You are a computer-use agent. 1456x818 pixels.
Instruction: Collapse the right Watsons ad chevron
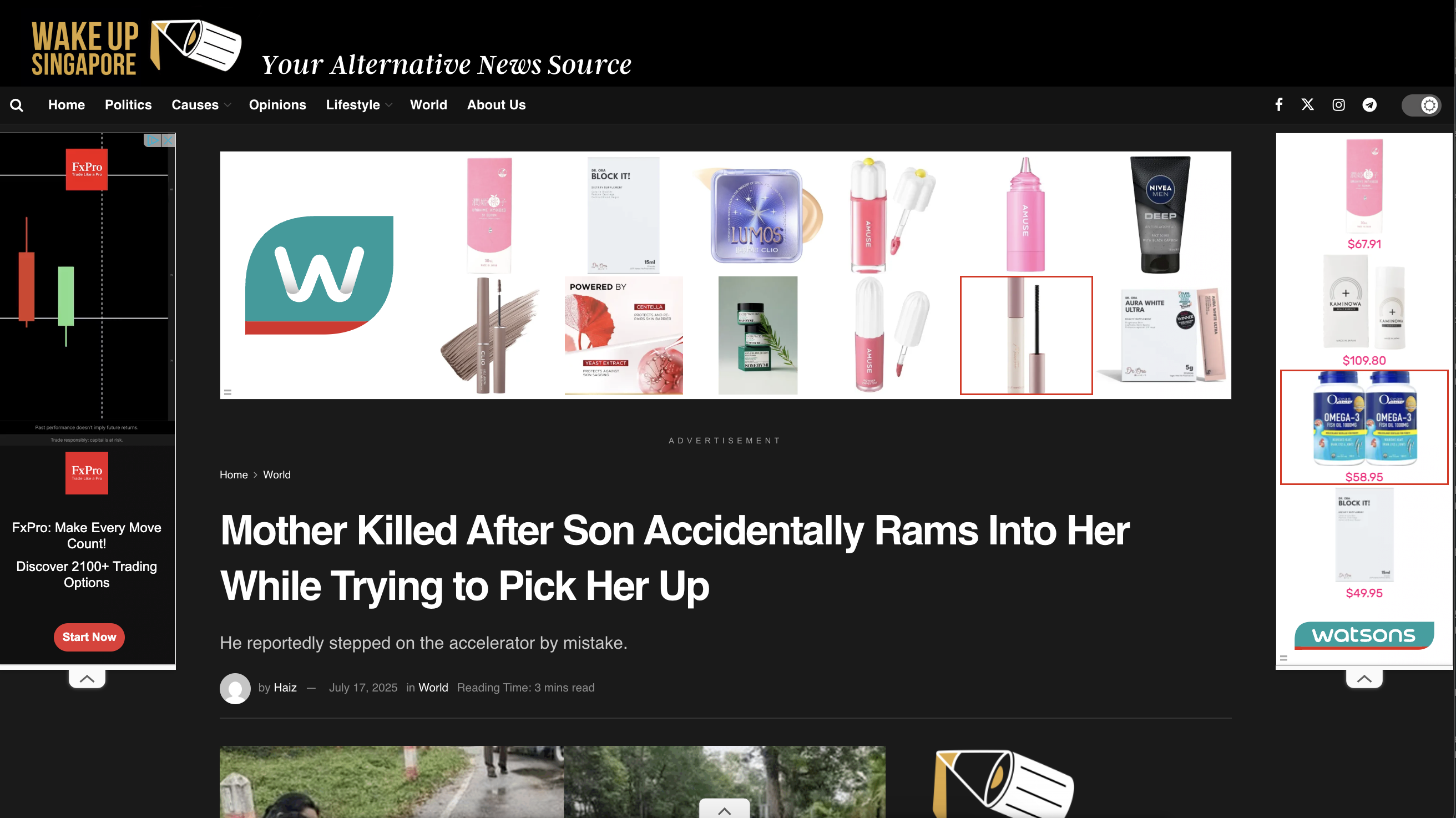coord(1364,678)
